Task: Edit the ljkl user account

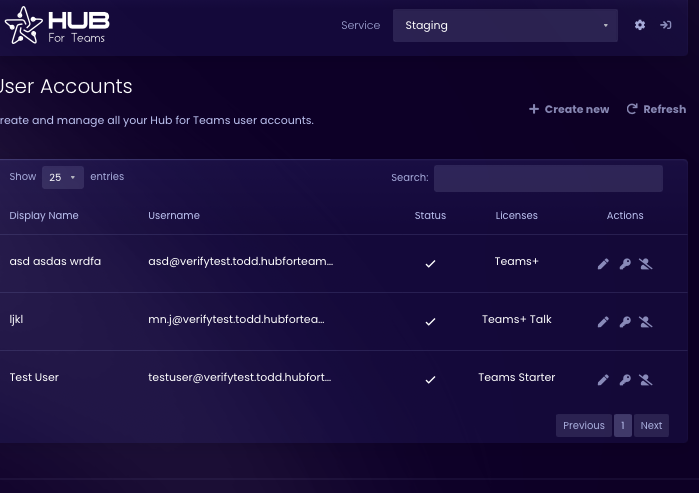Action: point(603,322)
